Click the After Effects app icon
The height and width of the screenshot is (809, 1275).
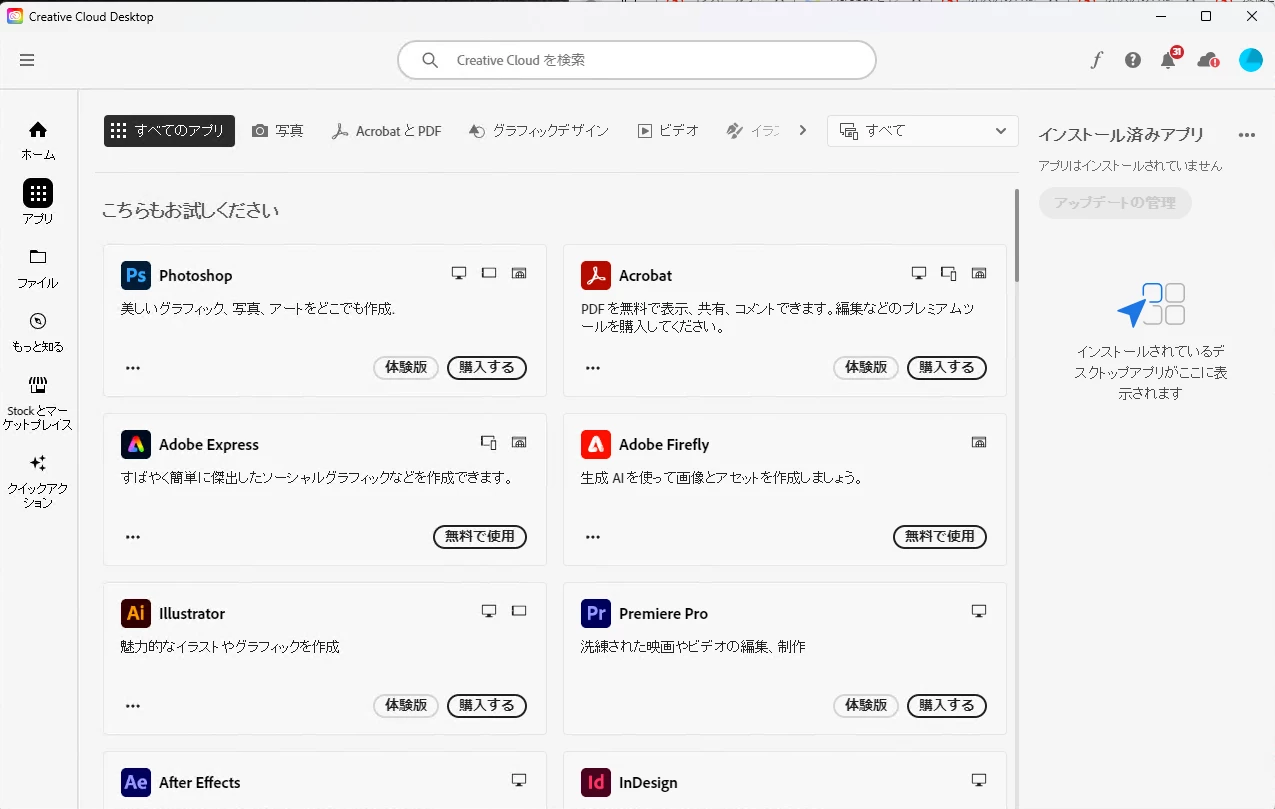136,782
